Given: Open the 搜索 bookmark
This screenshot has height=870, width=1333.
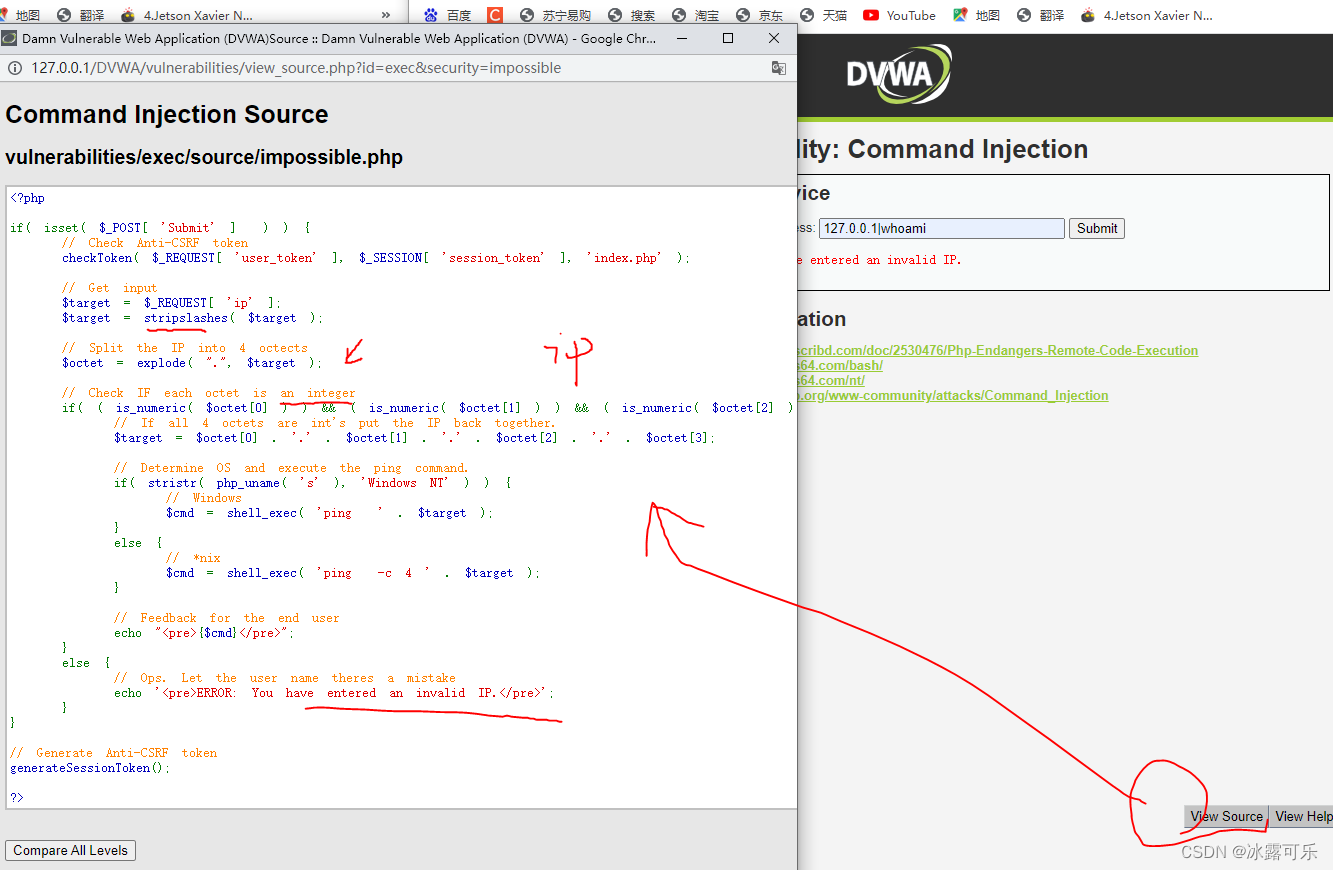Looking at the screenshot, I should click(x=631, y=15).
